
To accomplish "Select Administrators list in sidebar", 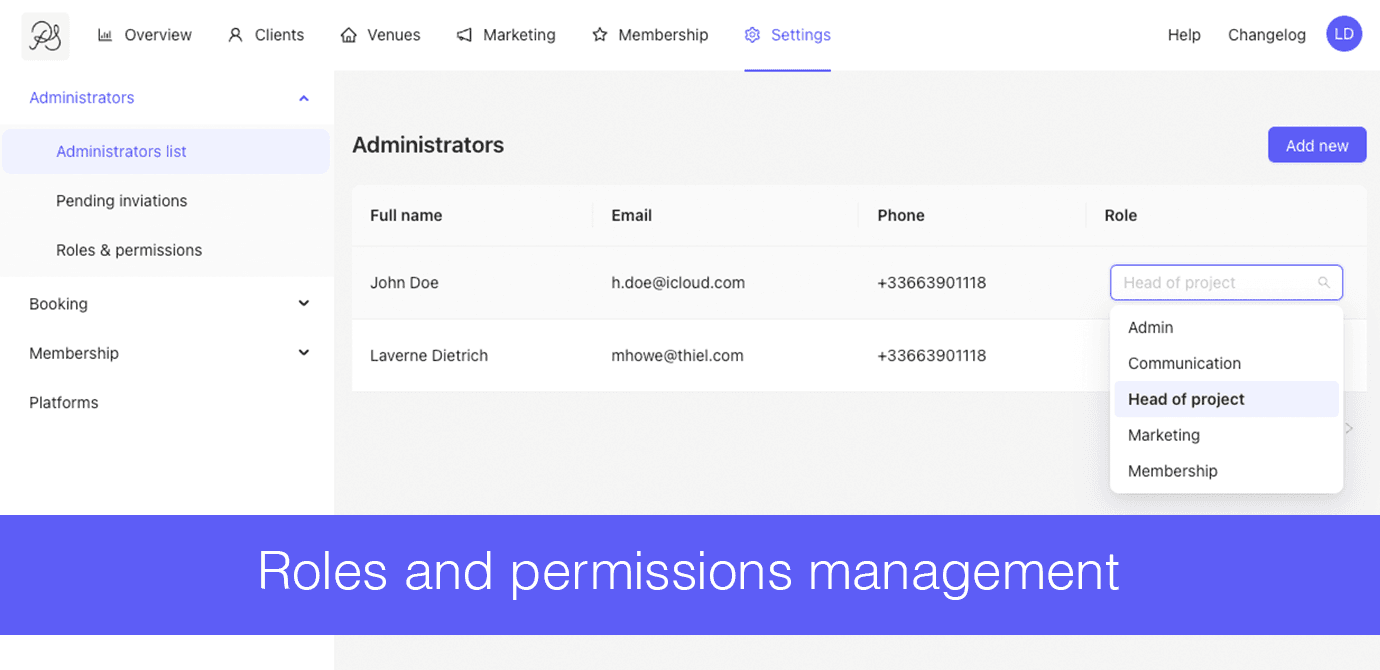I will tap(166, 152).
